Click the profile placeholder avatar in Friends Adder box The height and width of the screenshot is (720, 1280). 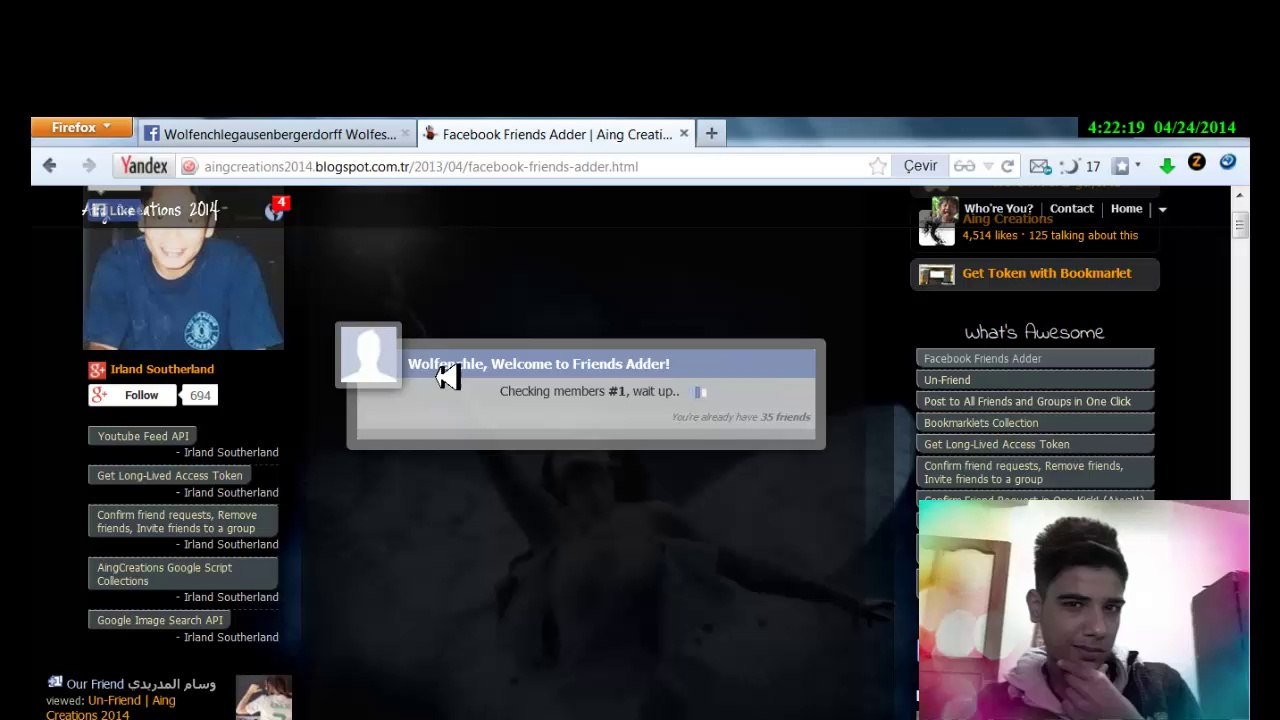[369, 353]
